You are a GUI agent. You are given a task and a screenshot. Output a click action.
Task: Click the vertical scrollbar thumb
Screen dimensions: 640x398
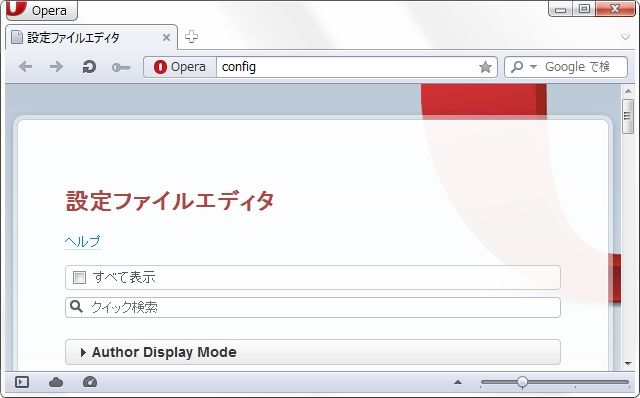pos(628,116)
